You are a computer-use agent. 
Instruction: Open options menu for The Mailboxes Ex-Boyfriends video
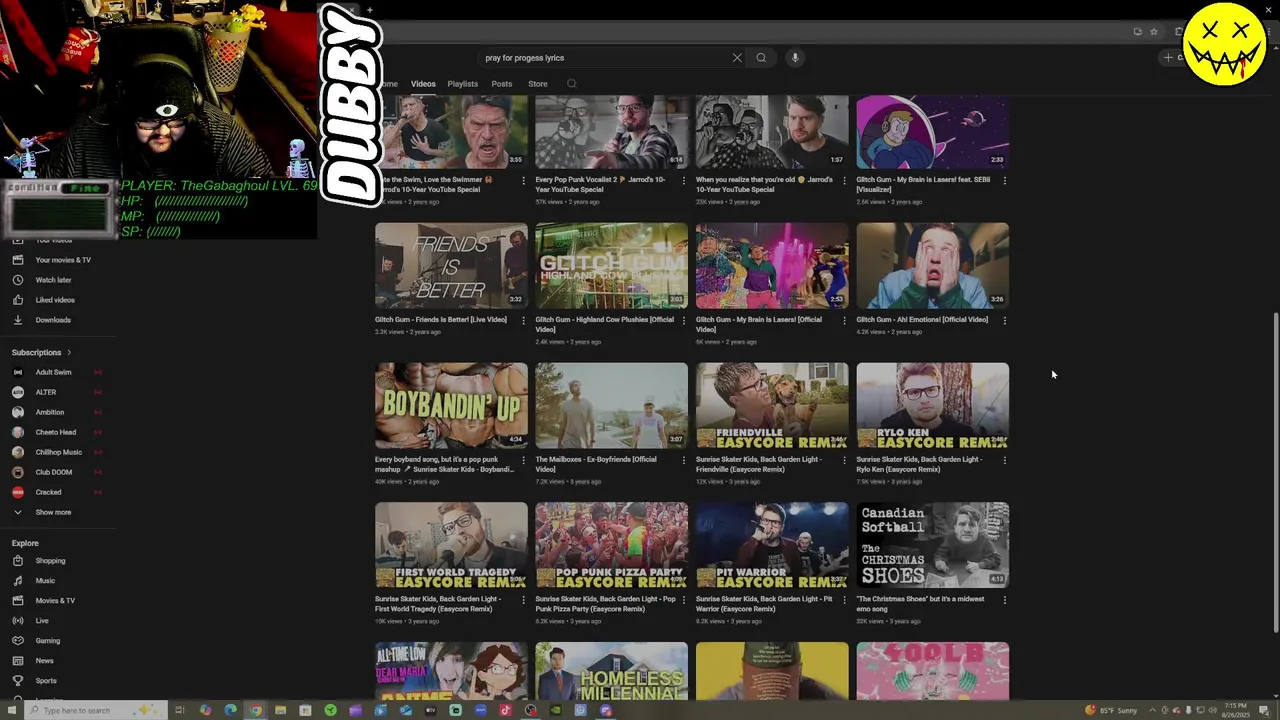pyautogui.click(x=684, y=460)
